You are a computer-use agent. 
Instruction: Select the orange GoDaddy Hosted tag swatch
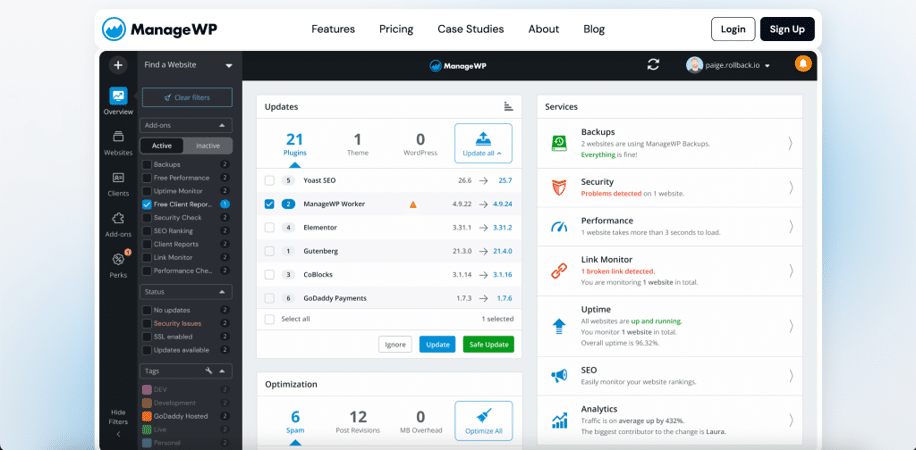click(147, 416)
